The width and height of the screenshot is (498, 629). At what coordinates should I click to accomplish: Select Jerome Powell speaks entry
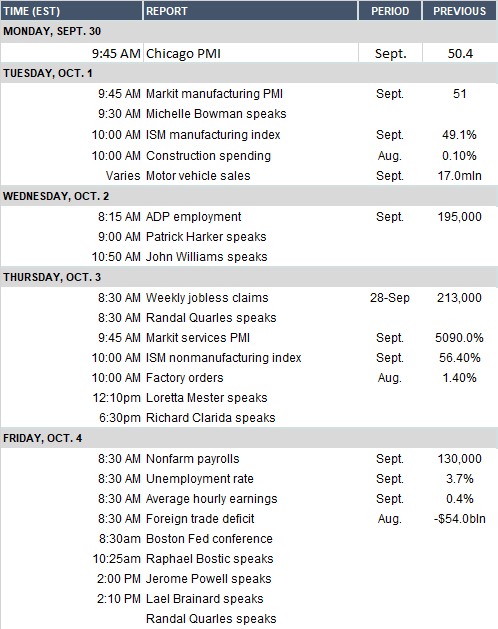[x=208, y=579]
